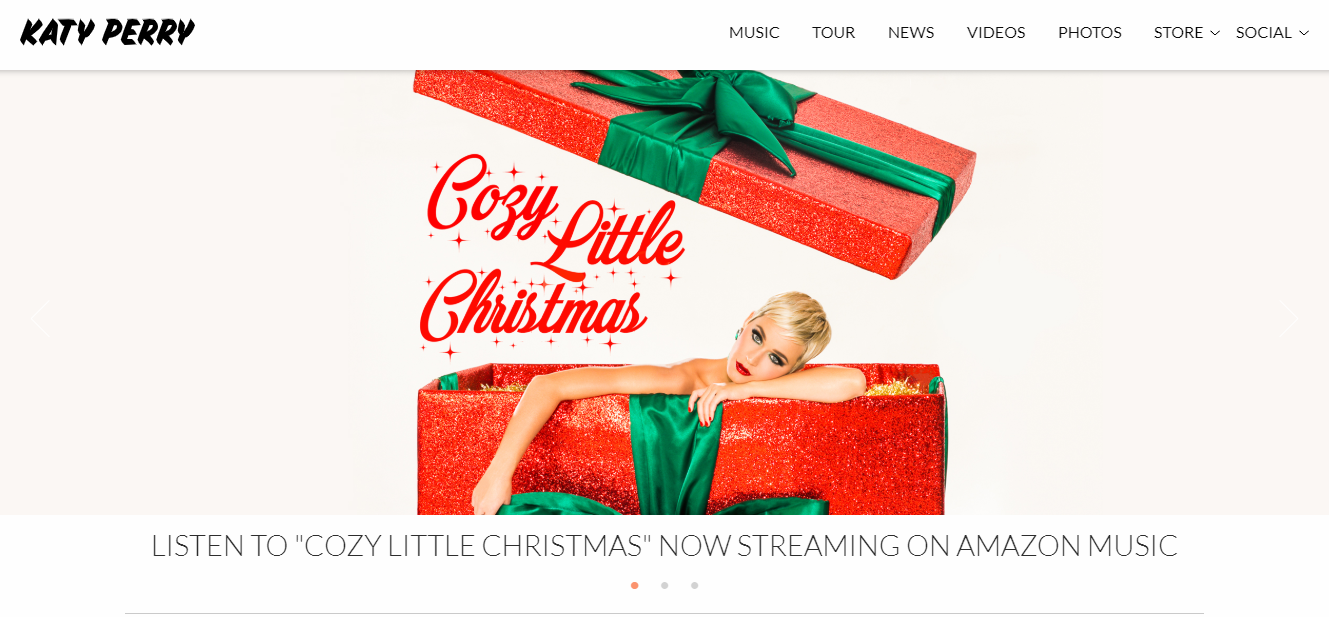Screen dimensions: 1329x617
Task: Open the VIDEOS page
Action: click(x=996, y=33)
